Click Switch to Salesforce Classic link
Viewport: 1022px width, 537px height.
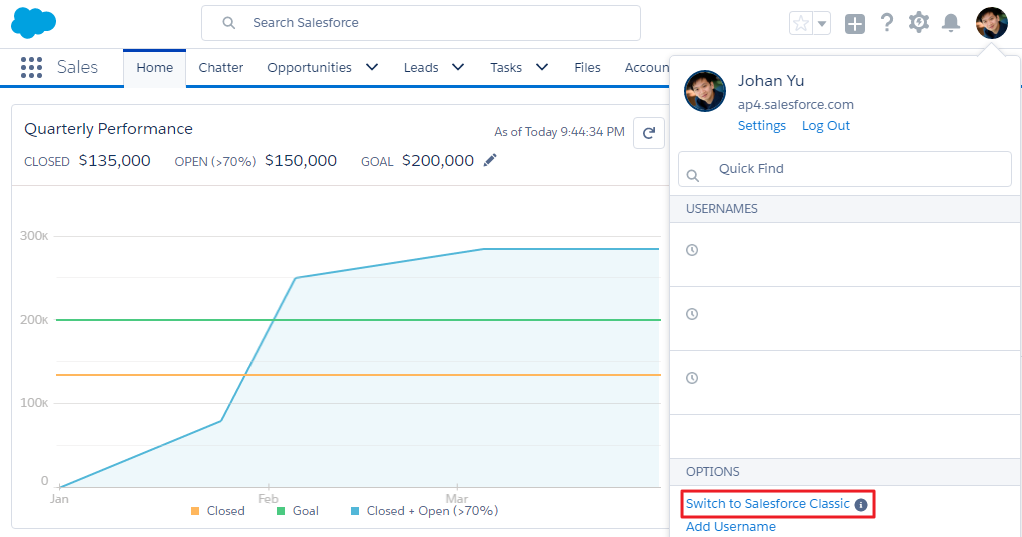point(767,504)
